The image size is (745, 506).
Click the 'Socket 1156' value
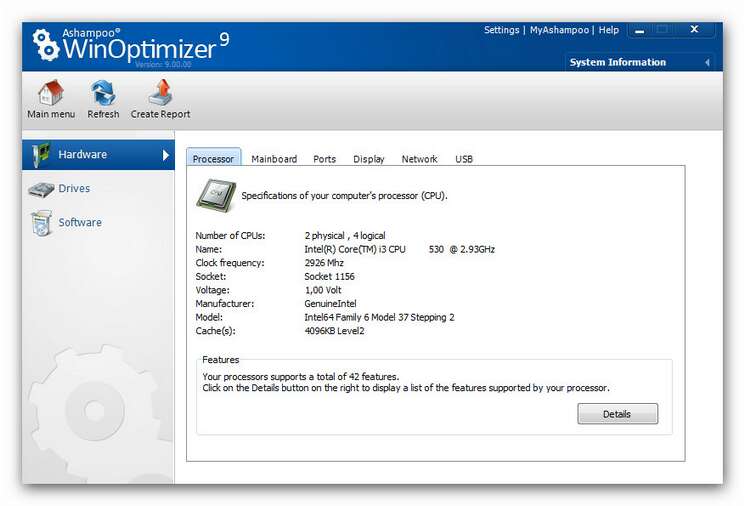tap(329, 277)
